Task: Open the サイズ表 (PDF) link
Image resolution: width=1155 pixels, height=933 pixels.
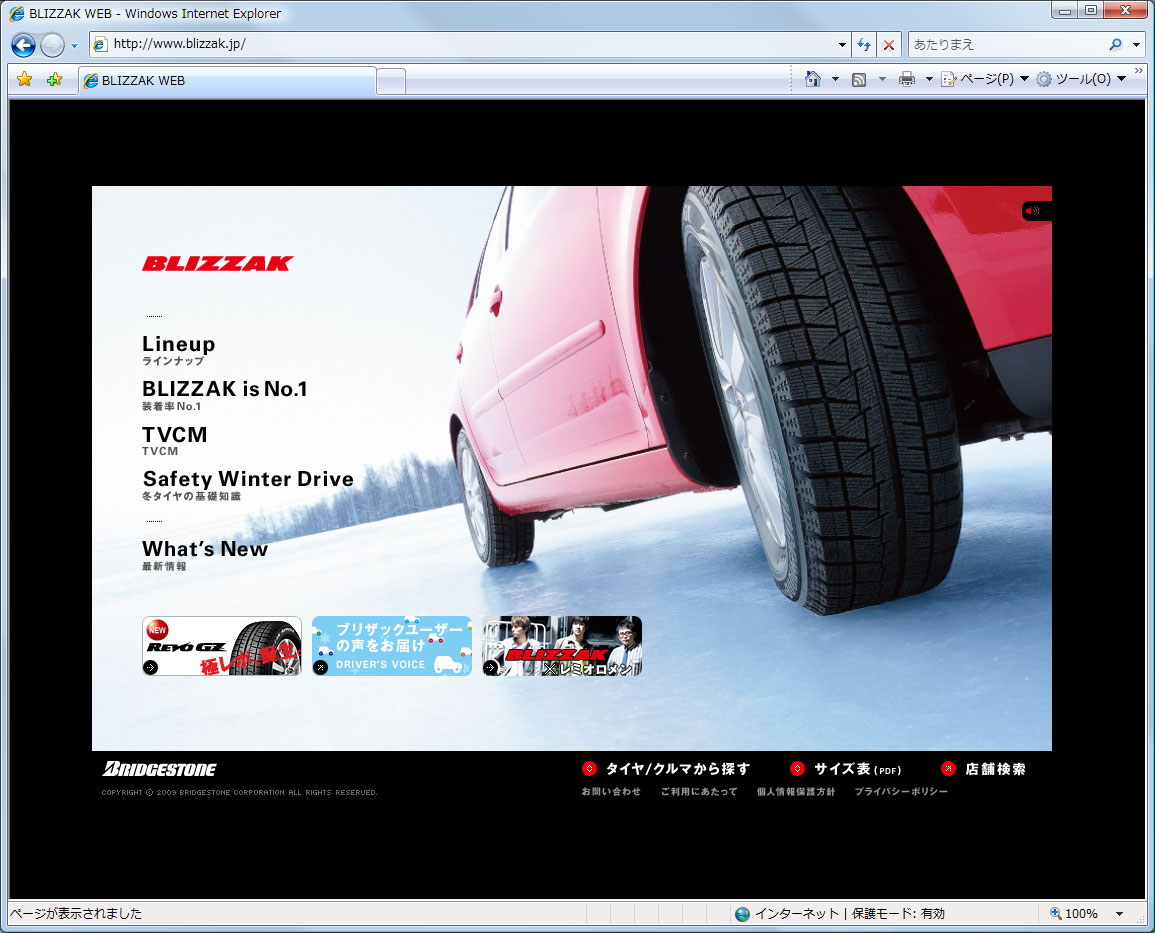Action: (857, 769)
